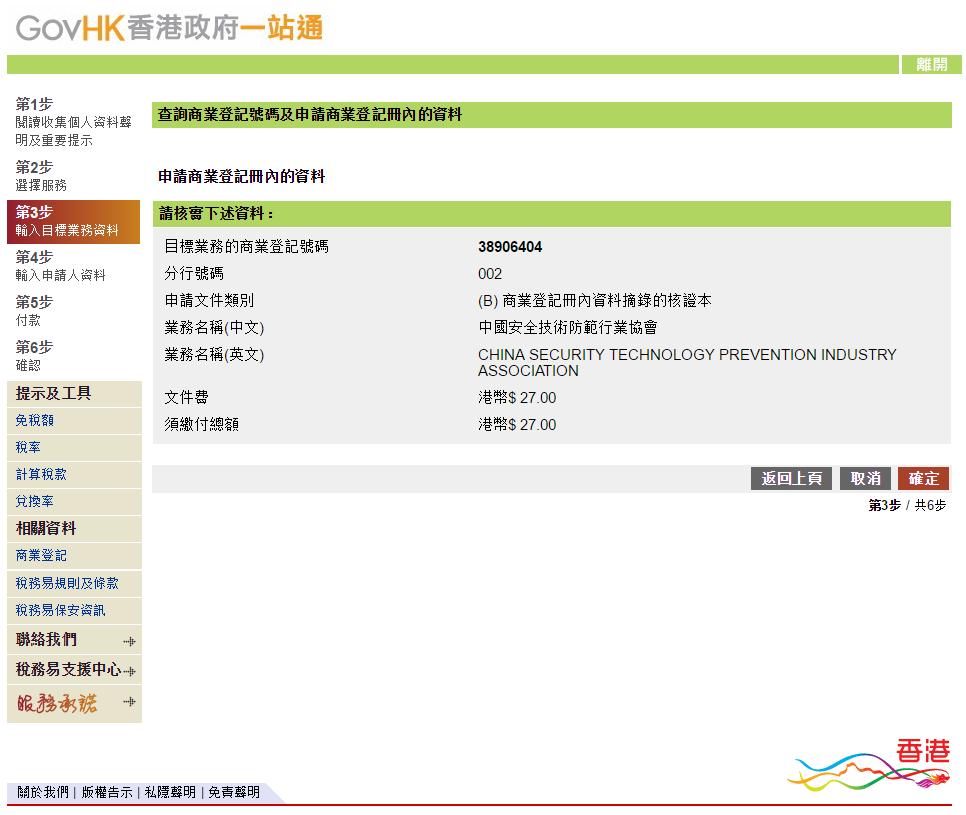Select 第2步 選擇服務 step
The width and height of the screenshot is (966, 815).
coord(41,176)
